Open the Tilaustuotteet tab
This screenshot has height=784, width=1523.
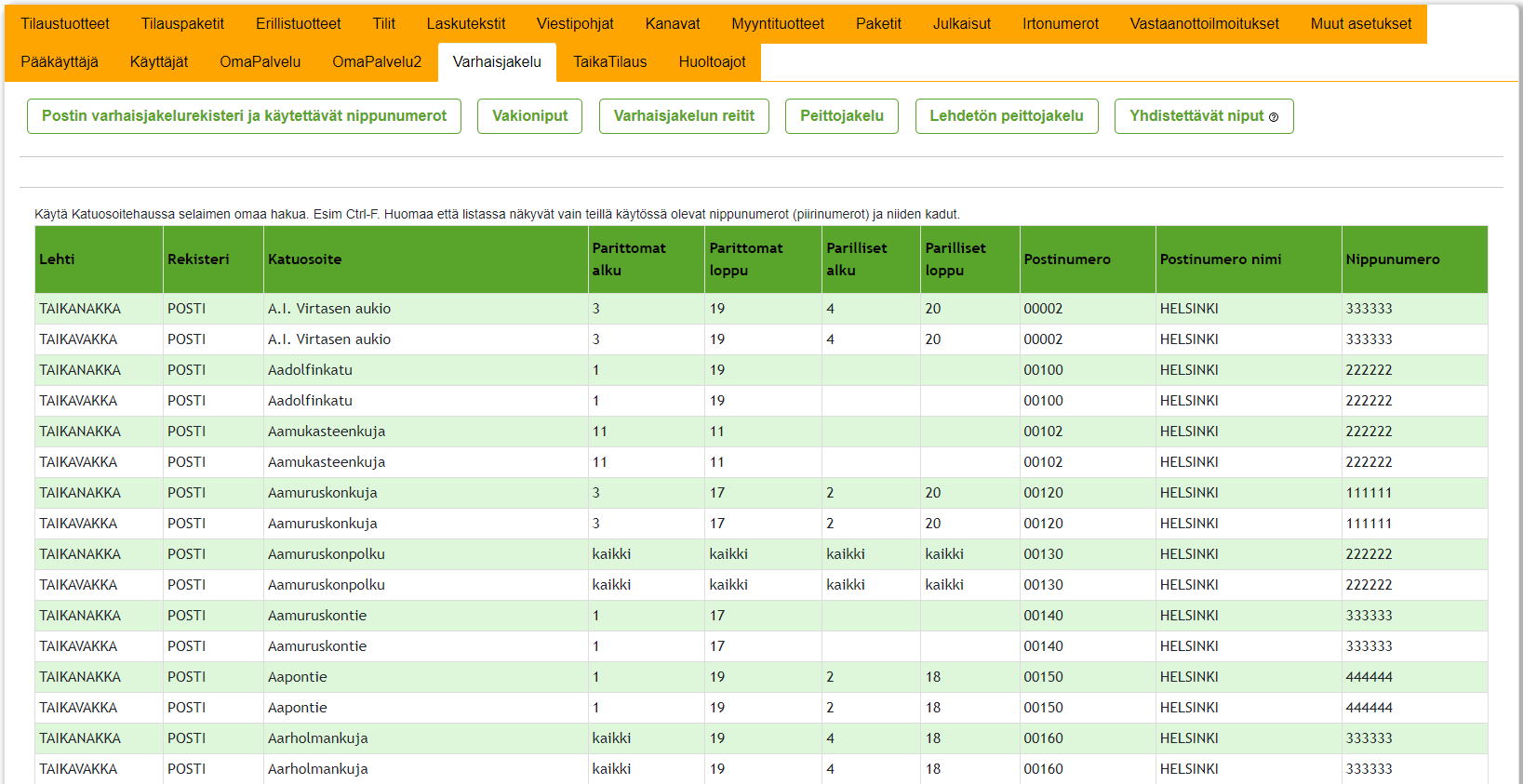click(x=65, y=23)
